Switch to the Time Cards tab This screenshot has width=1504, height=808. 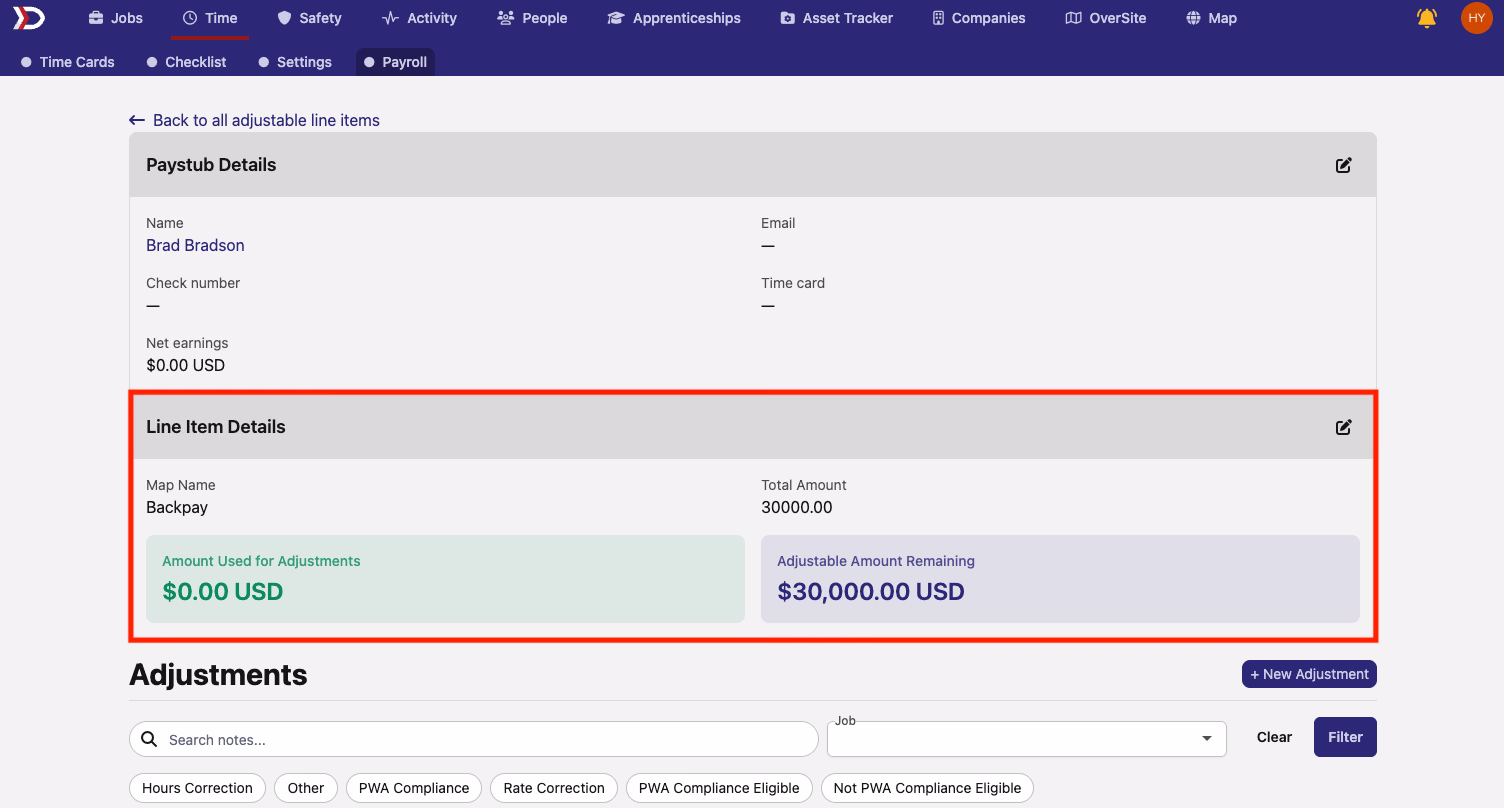click(68, 62)
